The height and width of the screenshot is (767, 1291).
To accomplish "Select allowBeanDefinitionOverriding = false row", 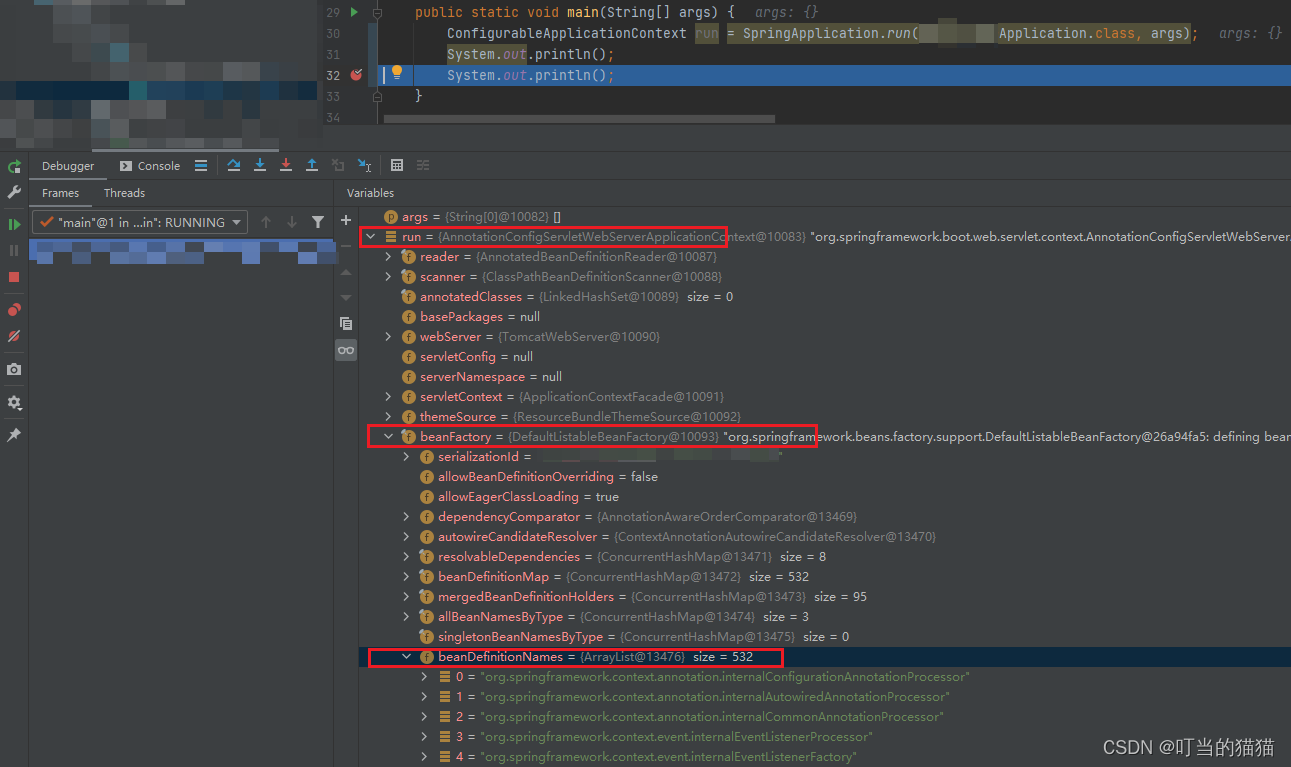I will click(x=825, y=477).
